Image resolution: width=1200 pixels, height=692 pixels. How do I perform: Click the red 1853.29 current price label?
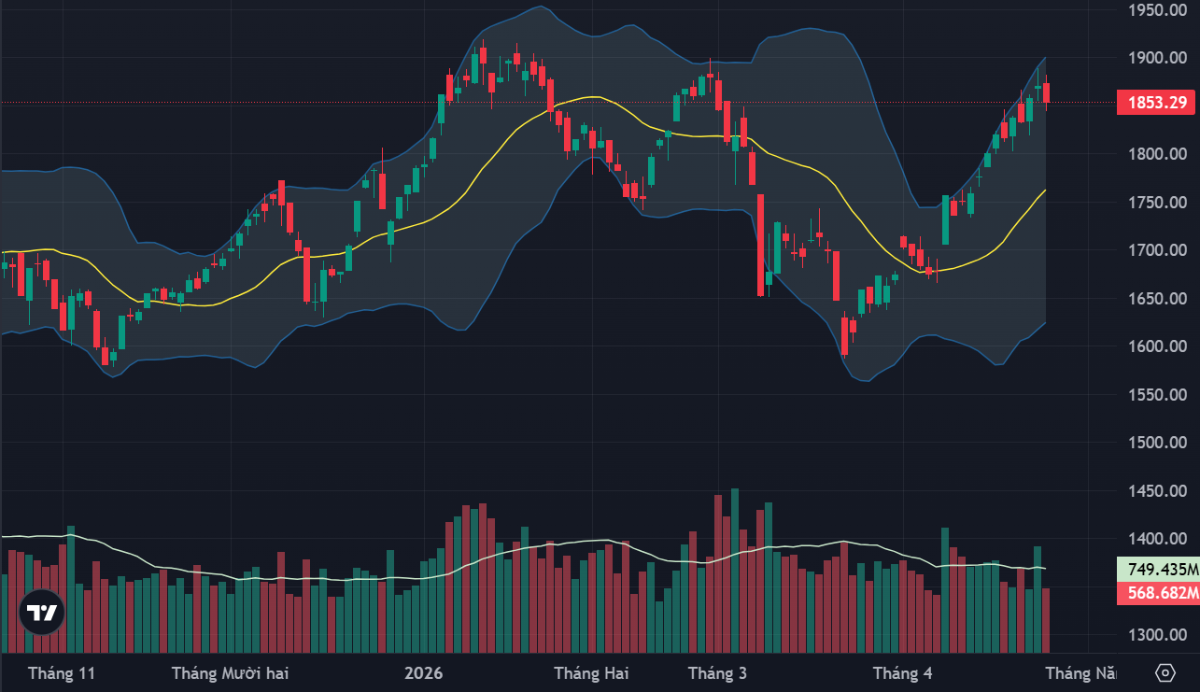(1157, 102)
